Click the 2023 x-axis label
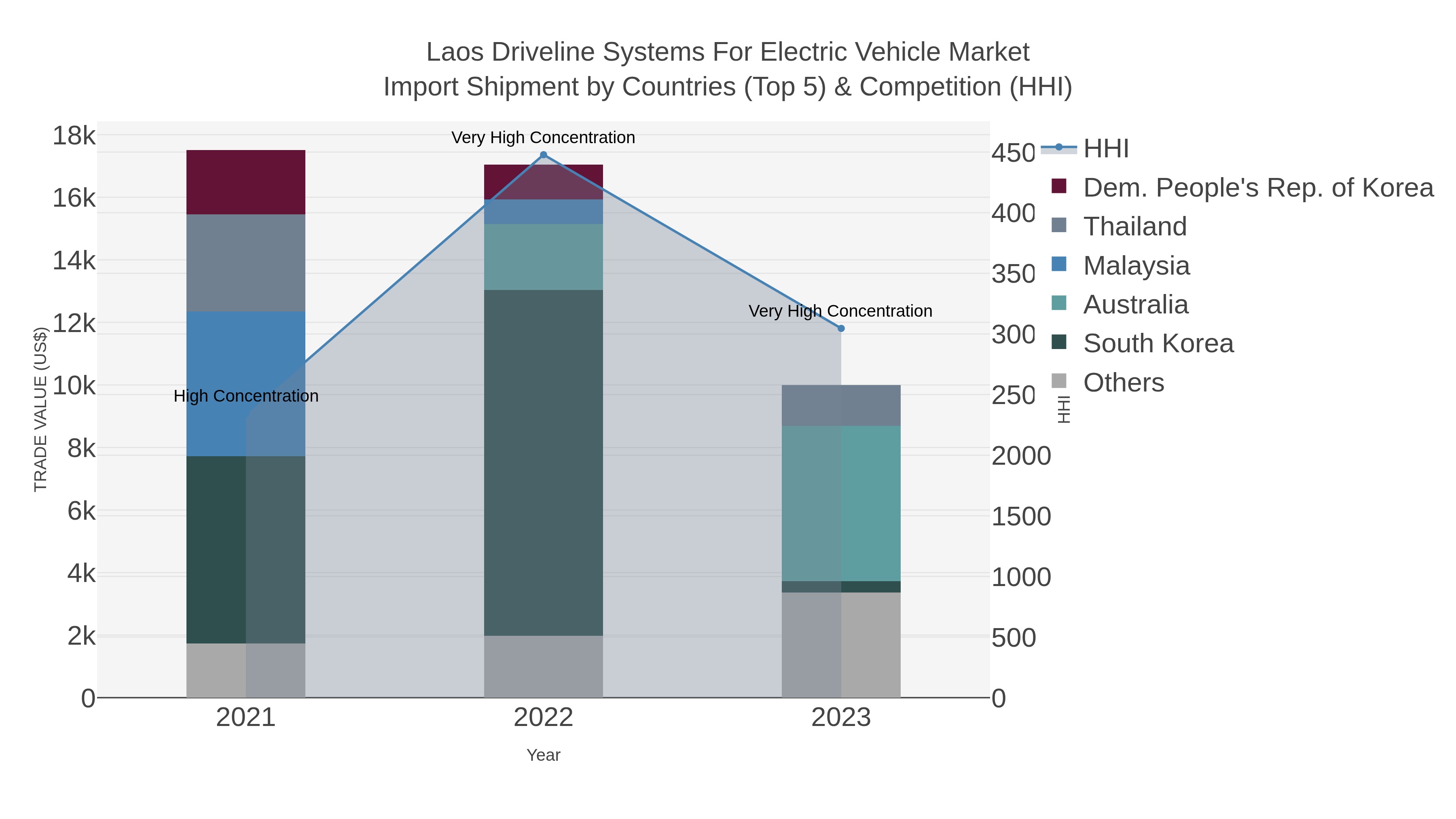This screenshot has height=819, width=1456. pyautogui.click(x=841, y=718)
